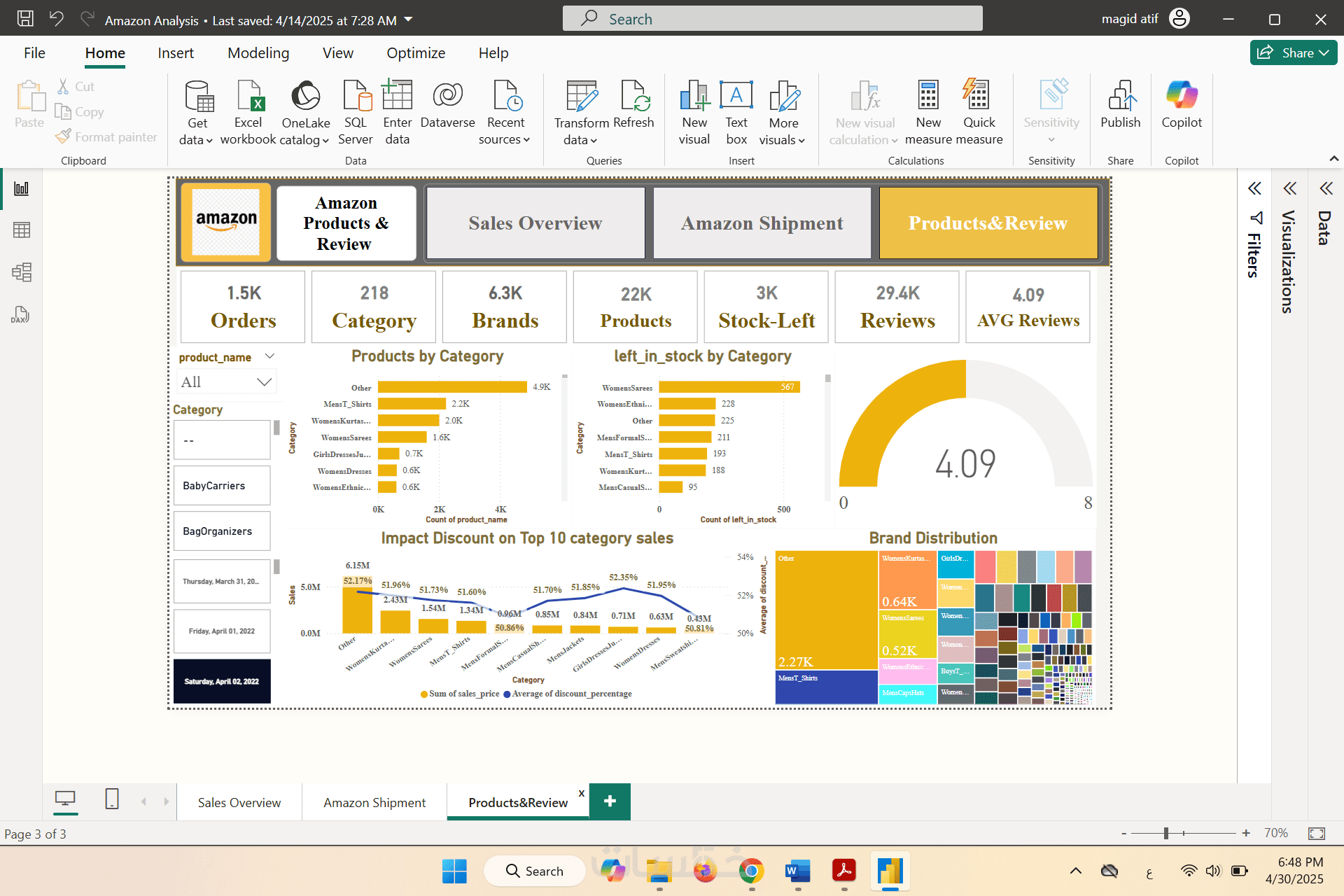Click the Share button
This screenshot has width=1344, height=896.
coord(1292,53)
